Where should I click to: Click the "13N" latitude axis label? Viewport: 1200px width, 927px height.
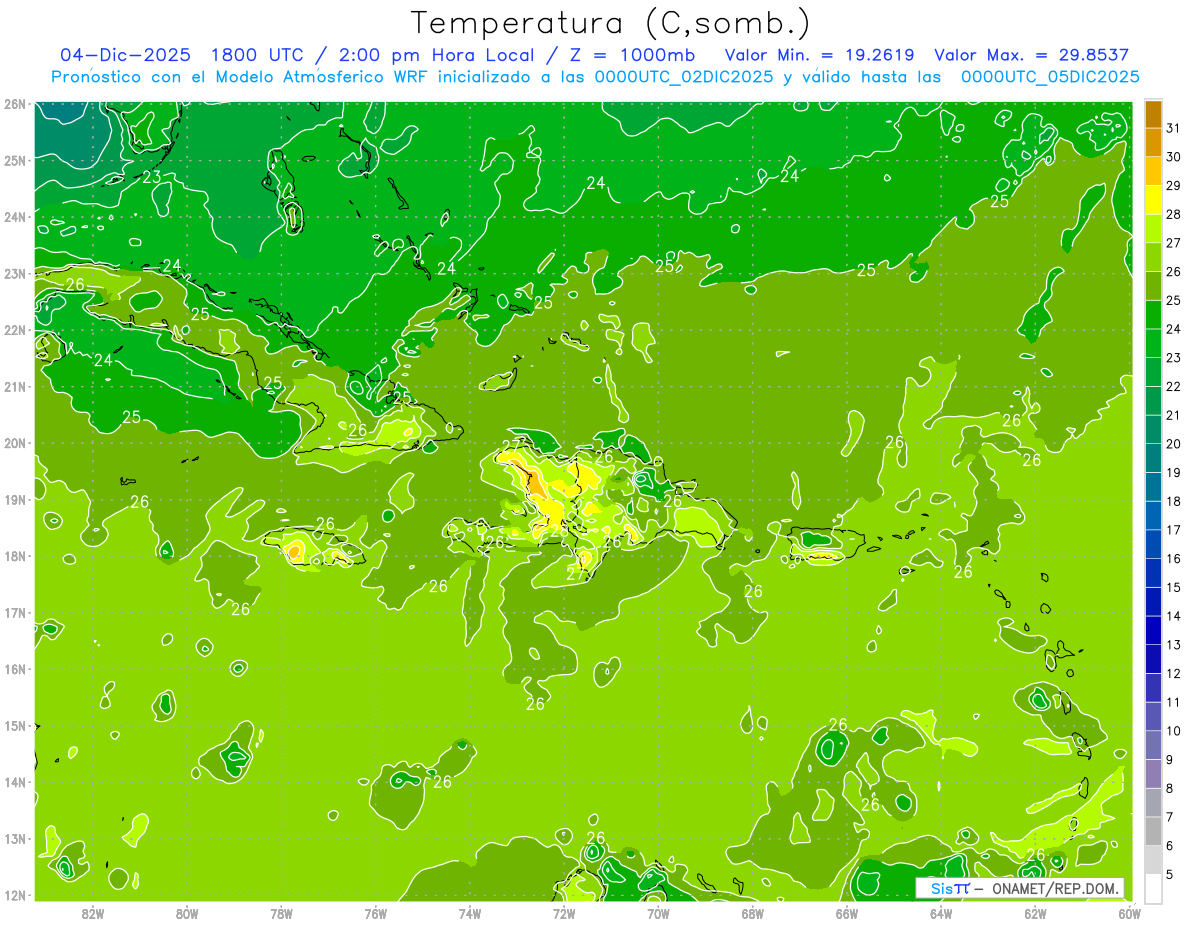pos(14,838)
